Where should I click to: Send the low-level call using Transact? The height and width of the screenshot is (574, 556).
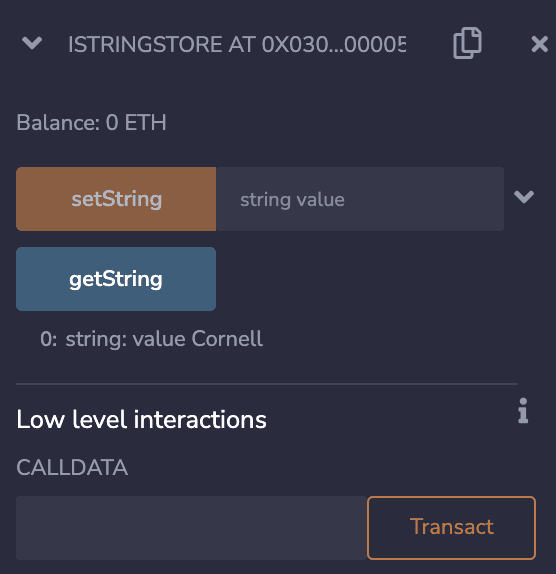pos(451,528)
